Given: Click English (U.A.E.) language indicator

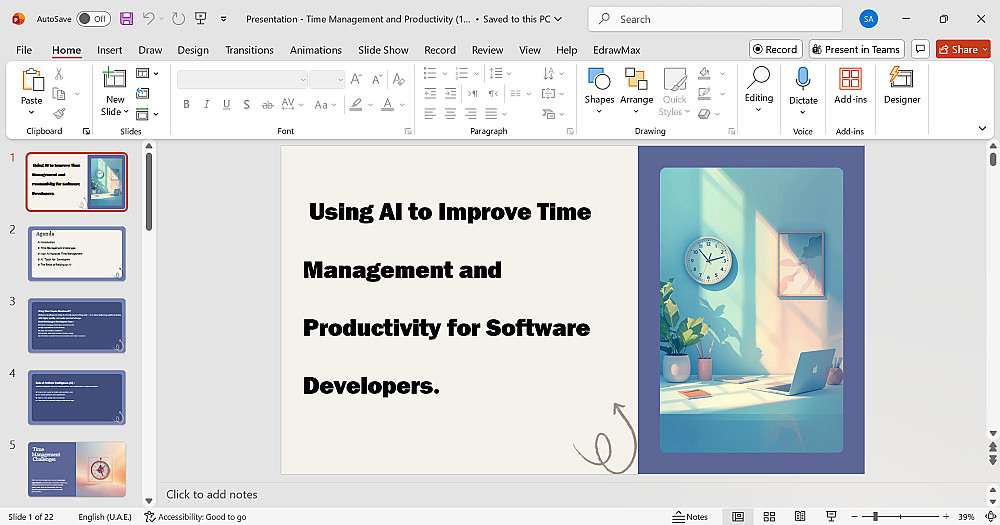Looking at the screenshot, I should point(105,517).
